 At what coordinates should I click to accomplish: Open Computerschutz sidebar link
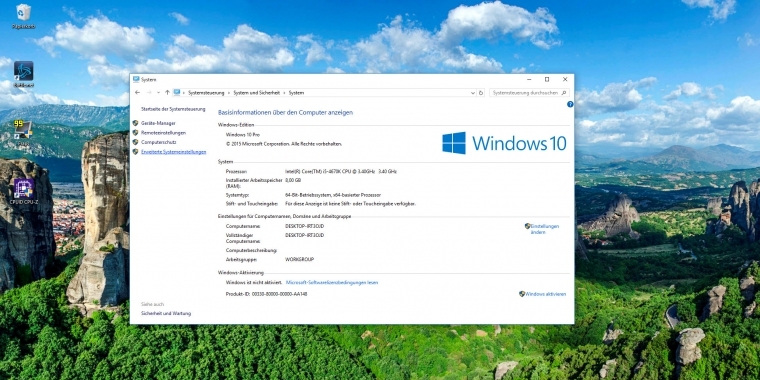[x=158, y=142]
